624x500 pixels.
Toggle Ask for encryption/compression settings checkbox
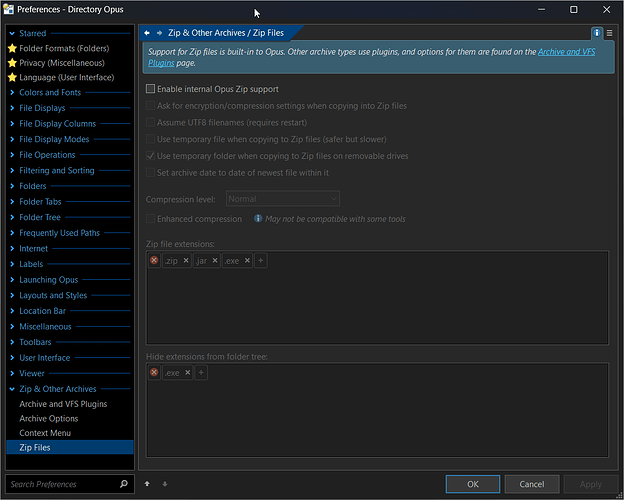(150, 105)
